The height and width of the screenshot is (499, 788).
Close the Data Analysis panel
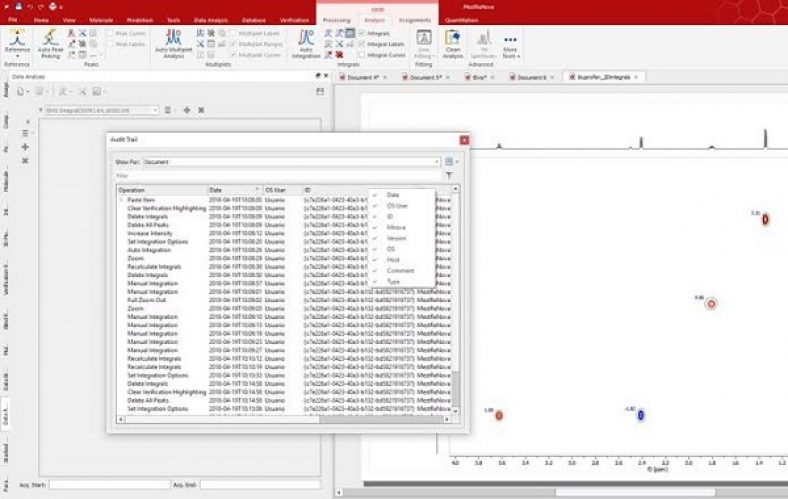click(x=326, y=76)
